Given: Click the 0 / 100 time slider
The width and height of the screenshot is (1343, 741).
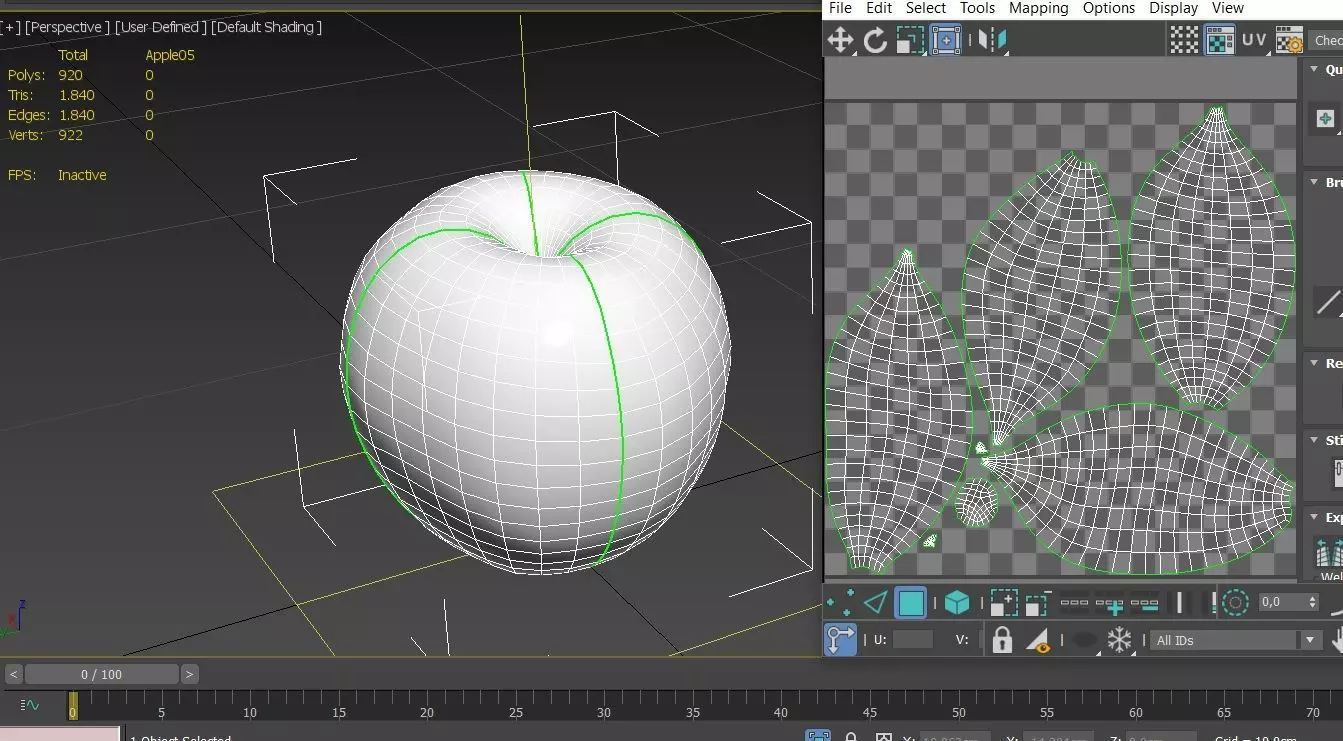Looking at the screenshot, I should tap(101, 674).
